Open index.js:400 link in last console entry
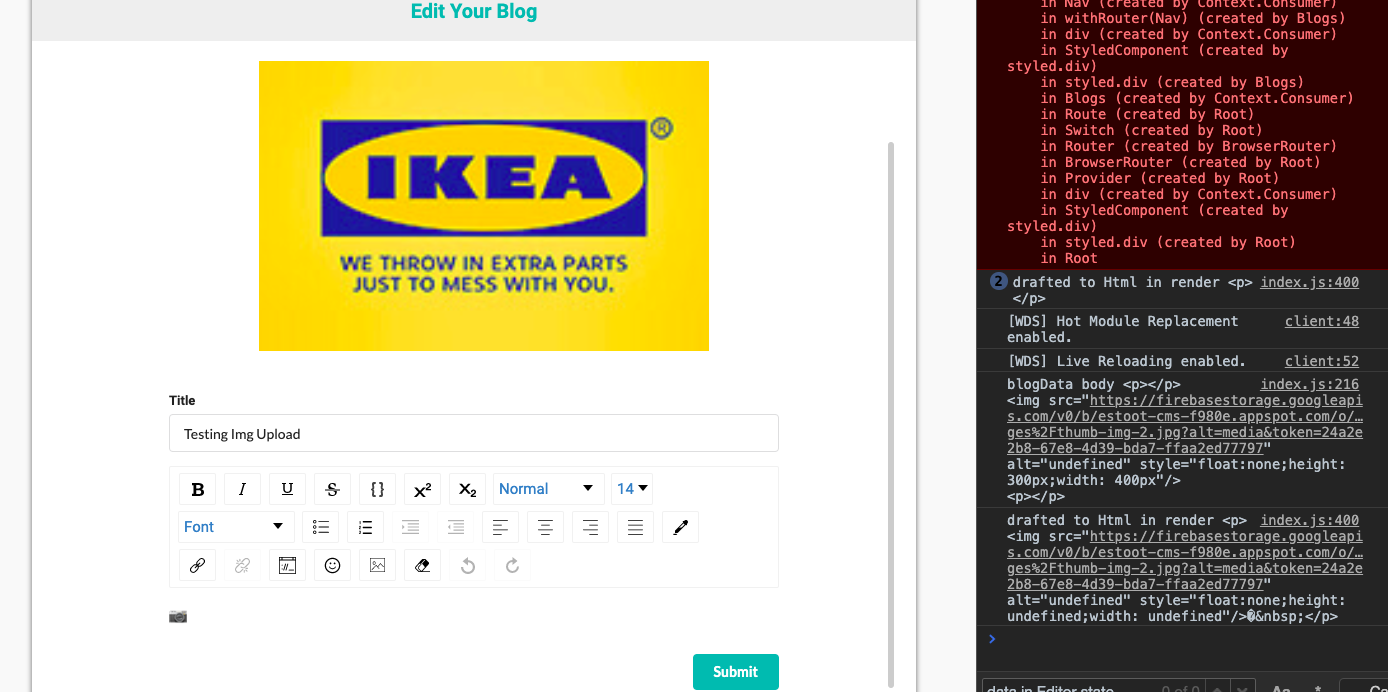 1309,520
